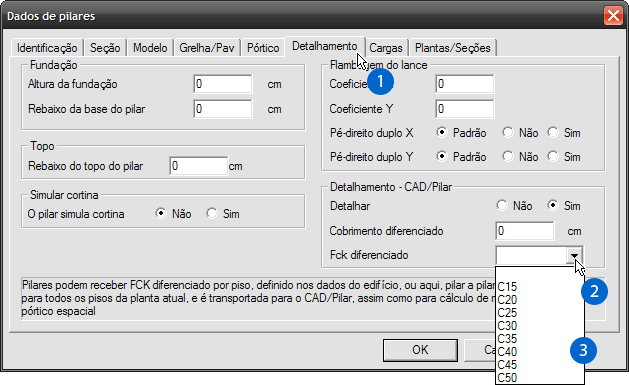Choose C15 from the Fck list
Image resolution: width=629 pixels, height=385 pixels.
tap(540, 287)
